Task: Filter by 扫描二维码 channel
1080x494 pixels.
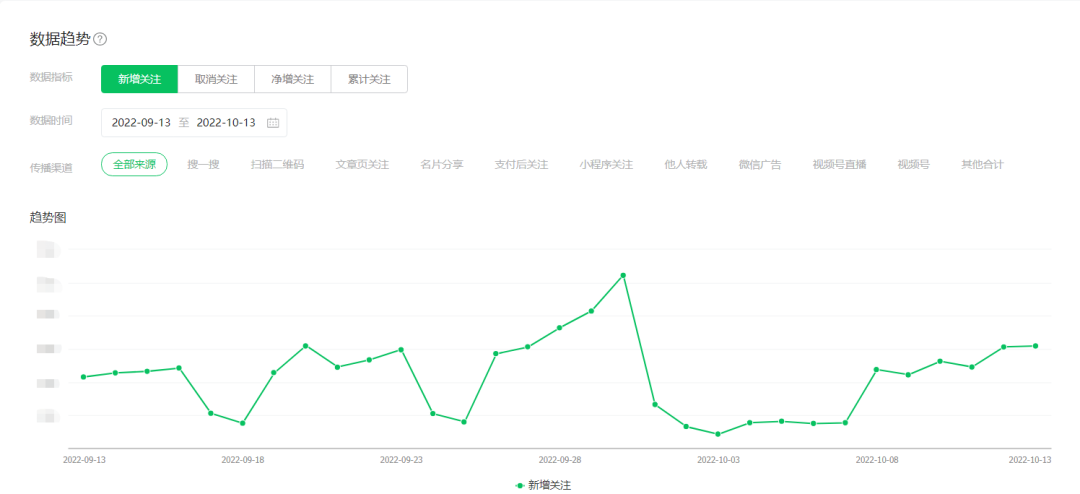Action: tap(278, 165)
